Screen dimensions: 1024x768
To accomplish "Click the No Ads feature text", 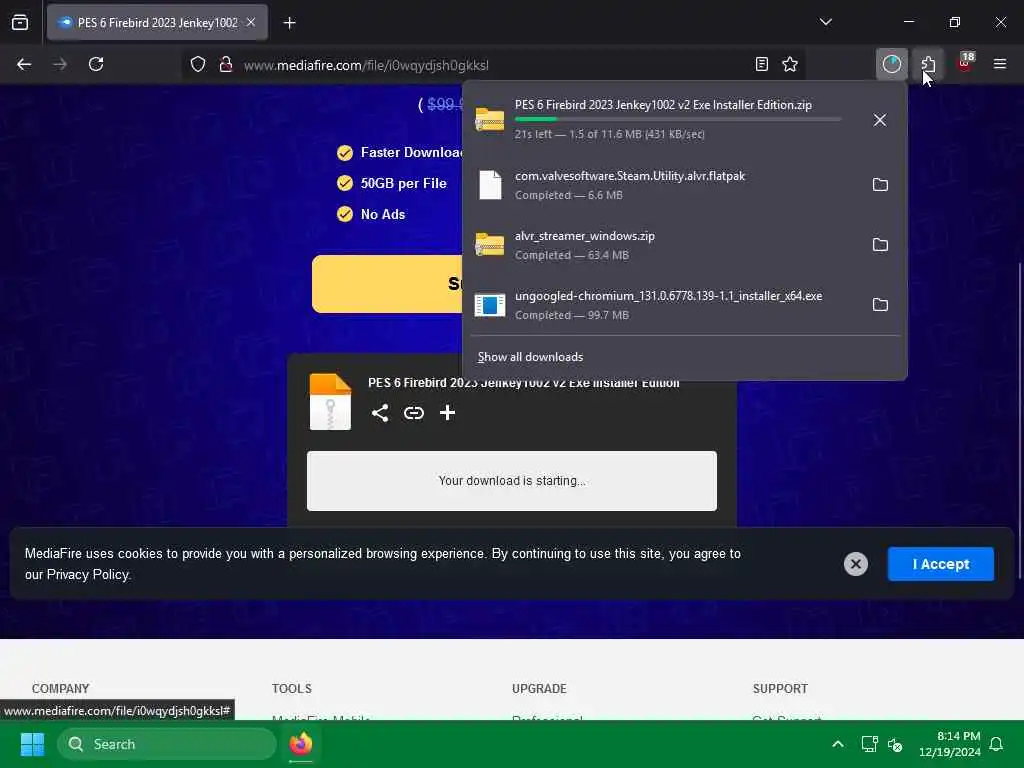I will click(383, 214).
